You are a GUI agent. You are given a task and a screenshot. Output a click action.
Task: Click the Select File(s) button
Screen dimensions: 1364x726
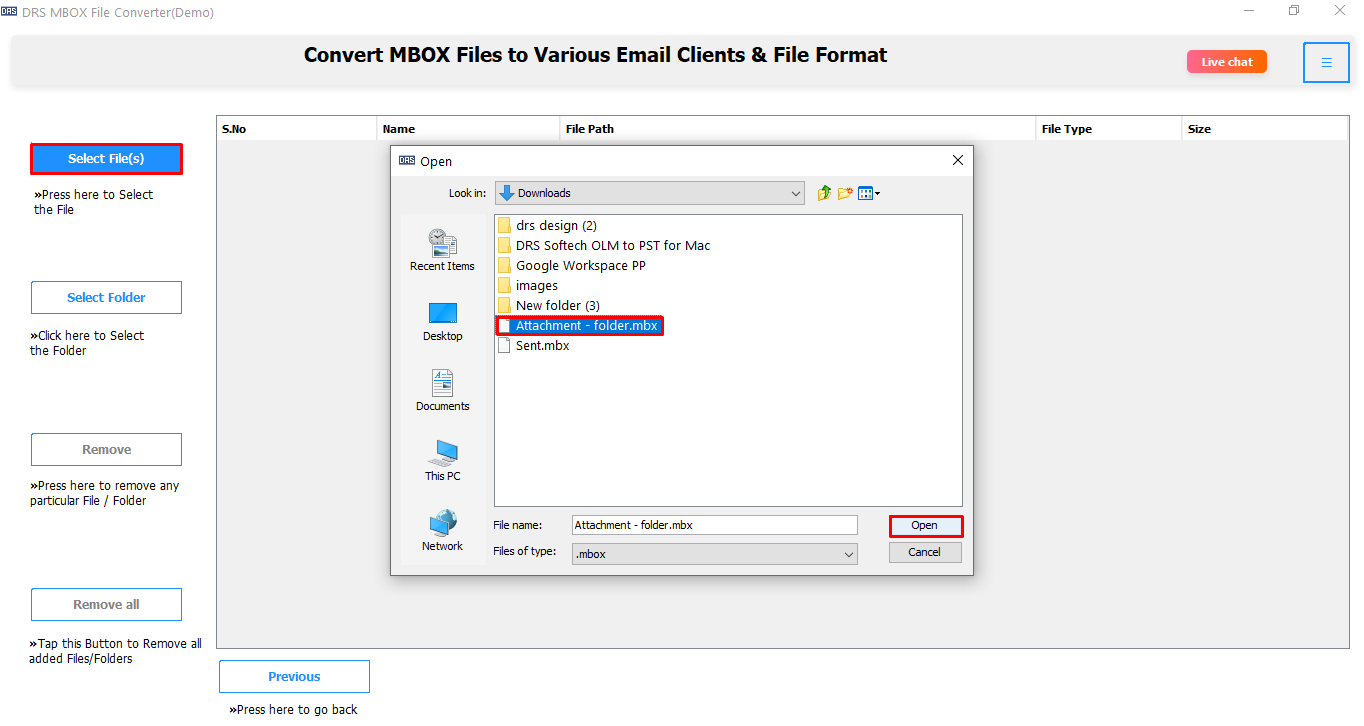[106, 159]
